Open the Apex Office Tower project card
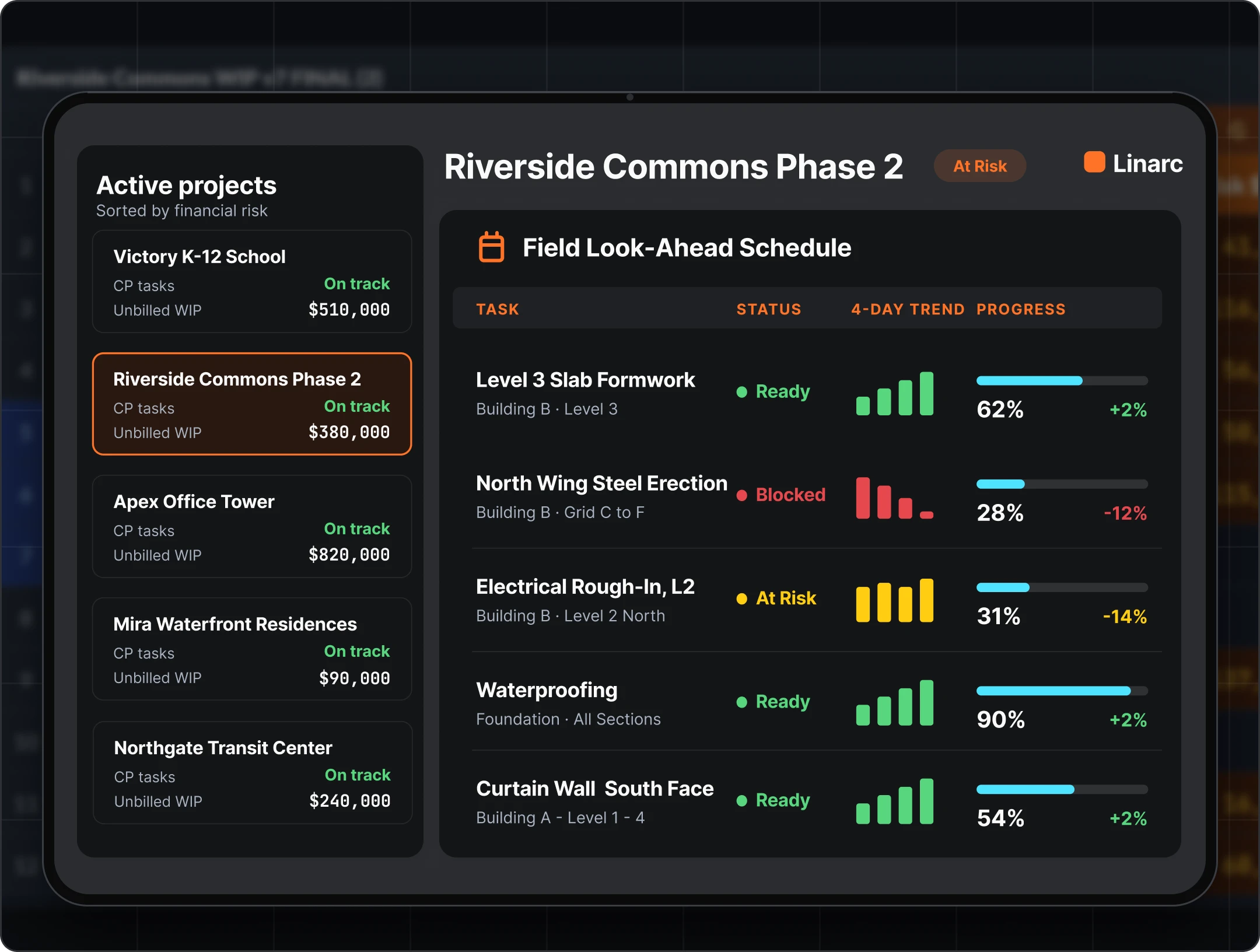1260x952 pixels. tap(252, 527)
